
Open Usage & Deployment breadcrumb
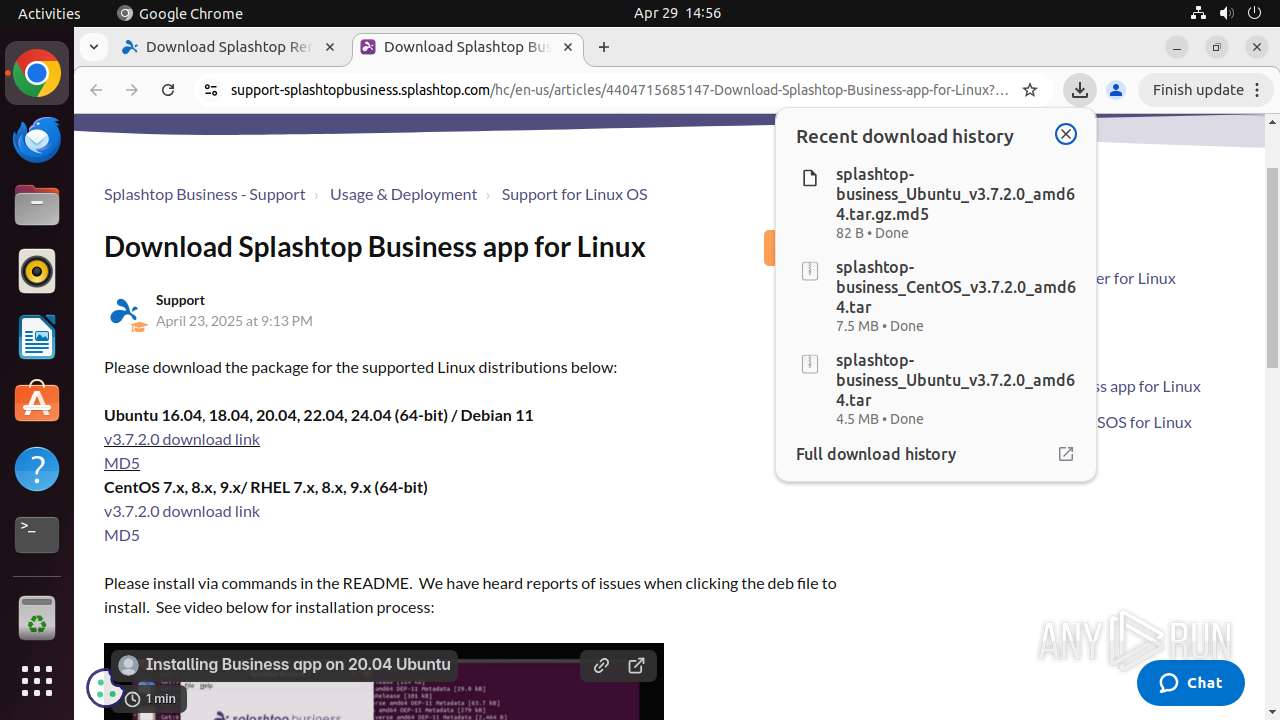pos(404,195)
